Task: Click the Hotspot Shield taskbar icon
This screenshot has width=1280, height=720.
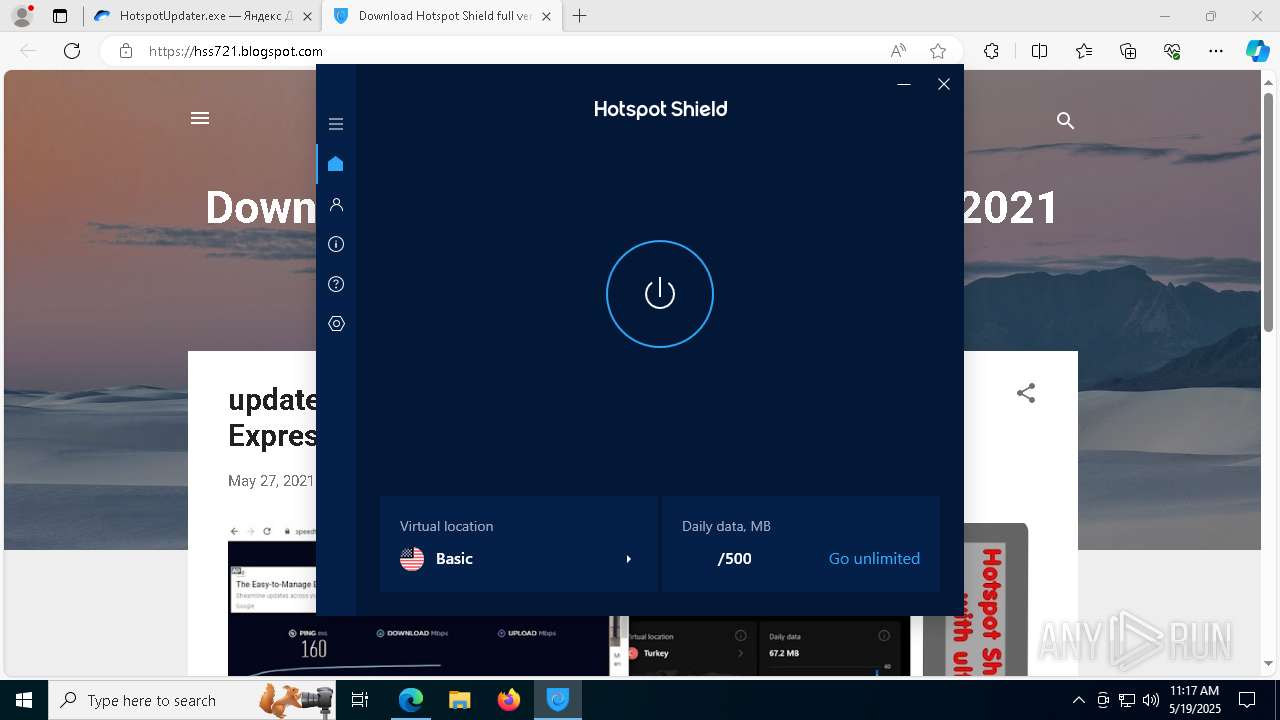Action: [558, 700]
